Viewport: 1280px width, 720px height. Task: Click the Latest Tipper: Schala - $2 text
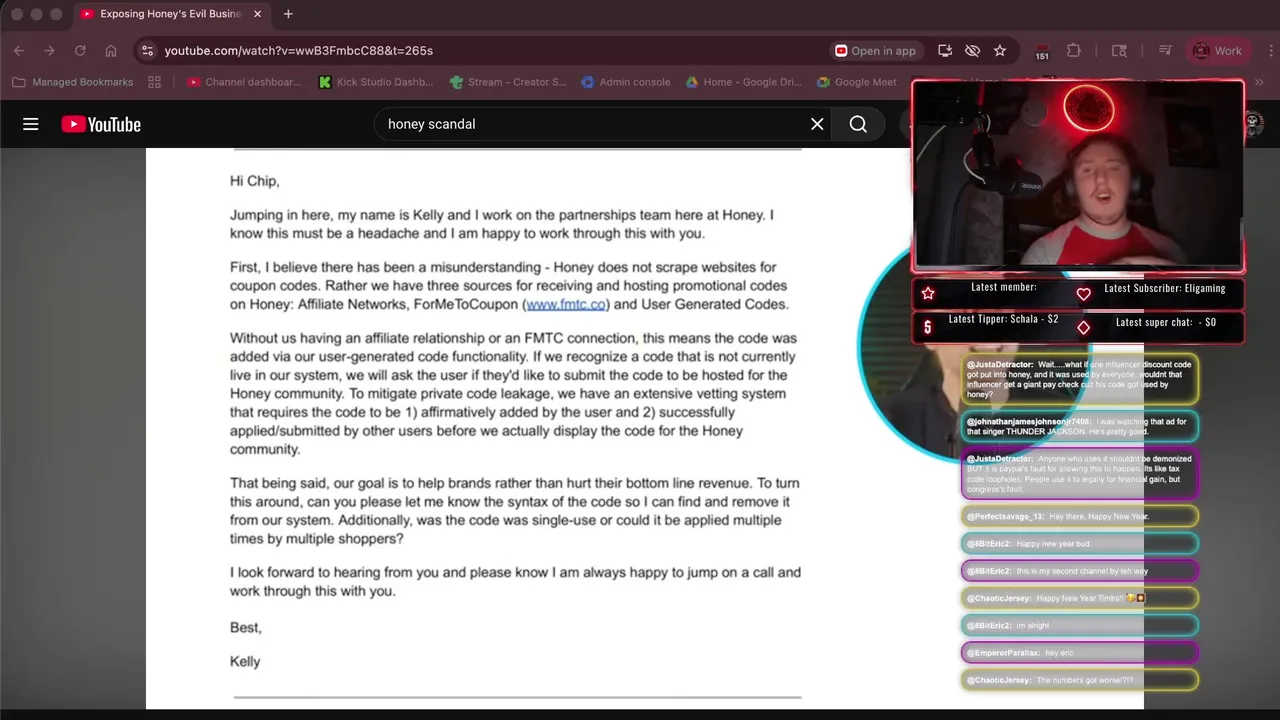point(1003,319)
